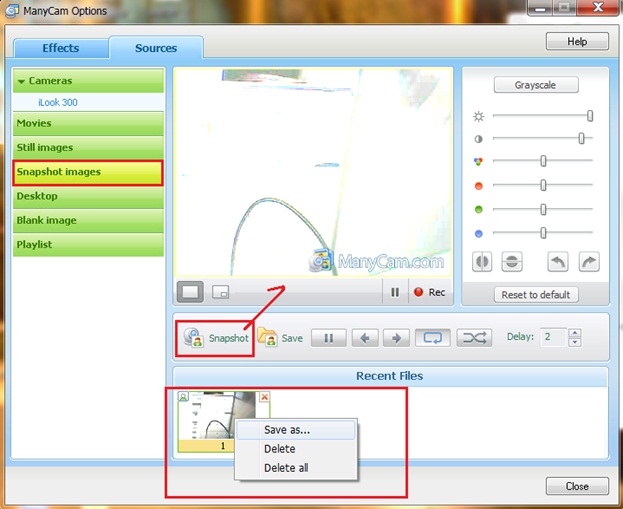623x509 pixels.
Task: Collapse the Cameras section
Action: pos(88,81)
